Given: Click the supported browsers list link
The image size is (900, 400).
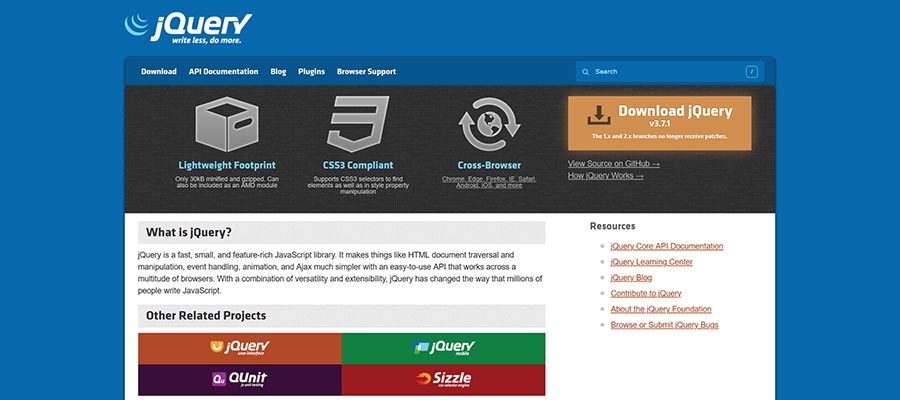Looking at the screenshot, I should (x=489, y=182).
